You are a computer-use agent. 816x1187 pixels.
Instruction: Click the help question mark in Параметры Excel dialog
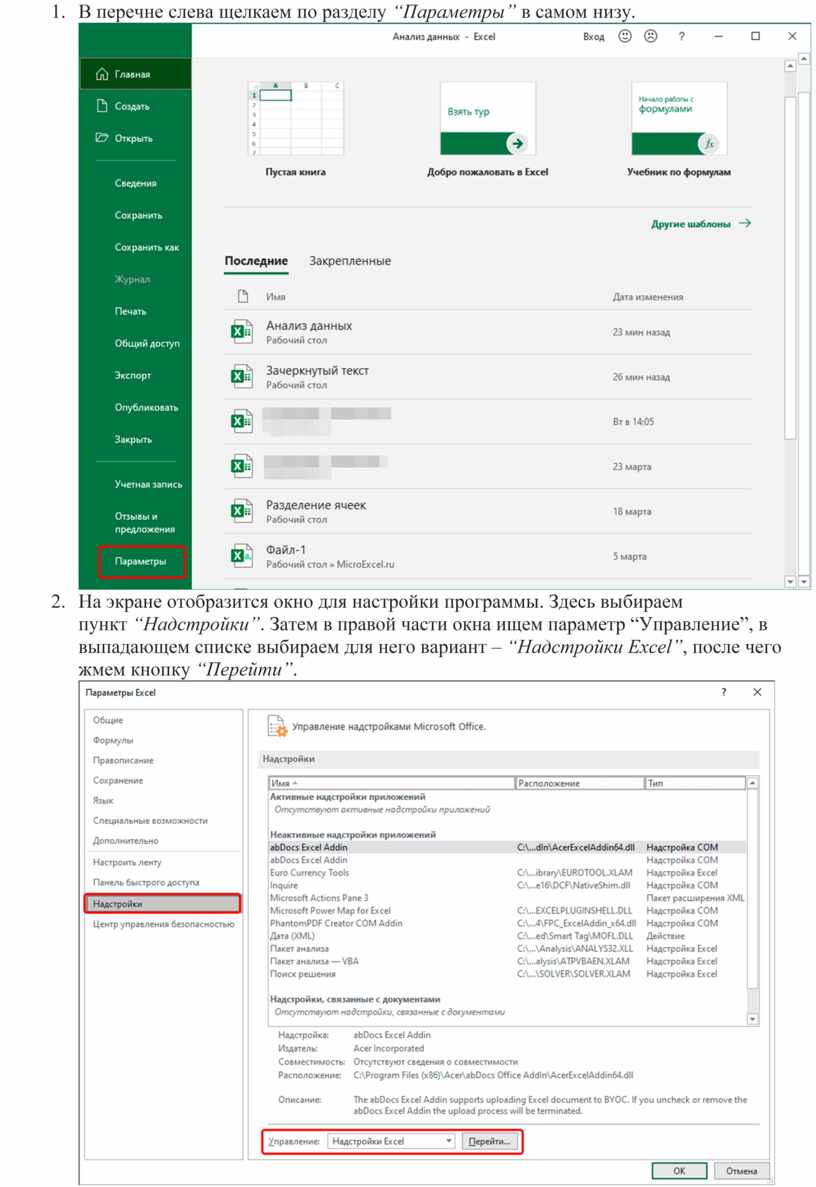(x=724, y=692)
